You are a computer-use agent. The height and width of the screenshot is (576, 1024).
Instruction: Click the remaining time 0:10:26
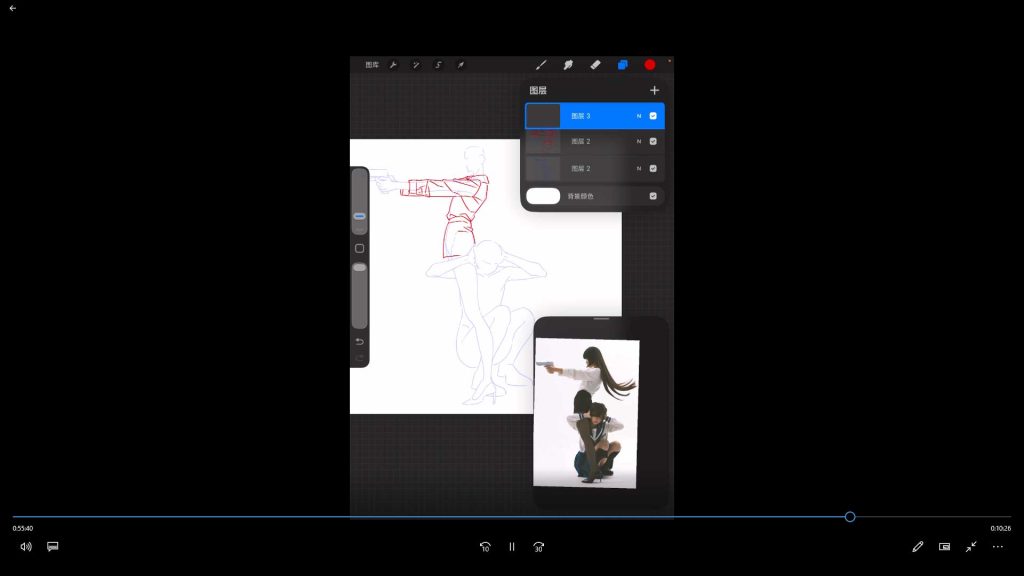tap(1000, 528)
